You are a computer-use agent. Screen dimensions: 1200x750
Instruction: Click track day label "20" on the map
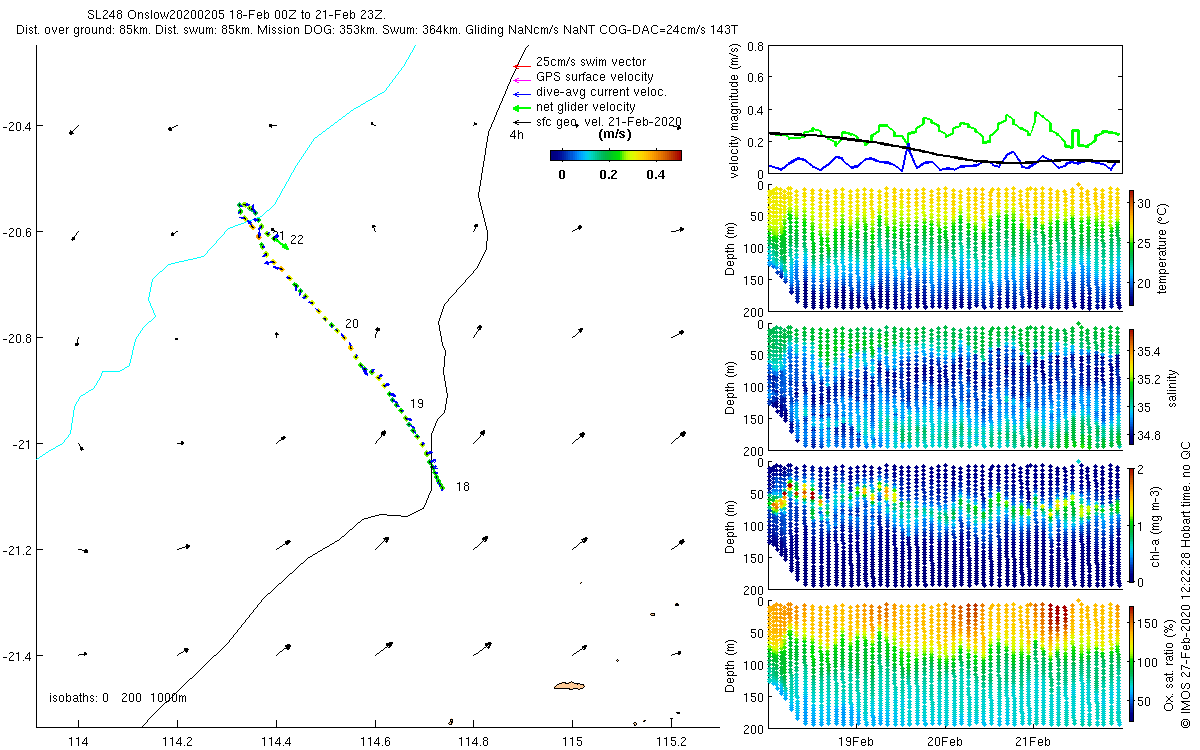click(352, 324)
